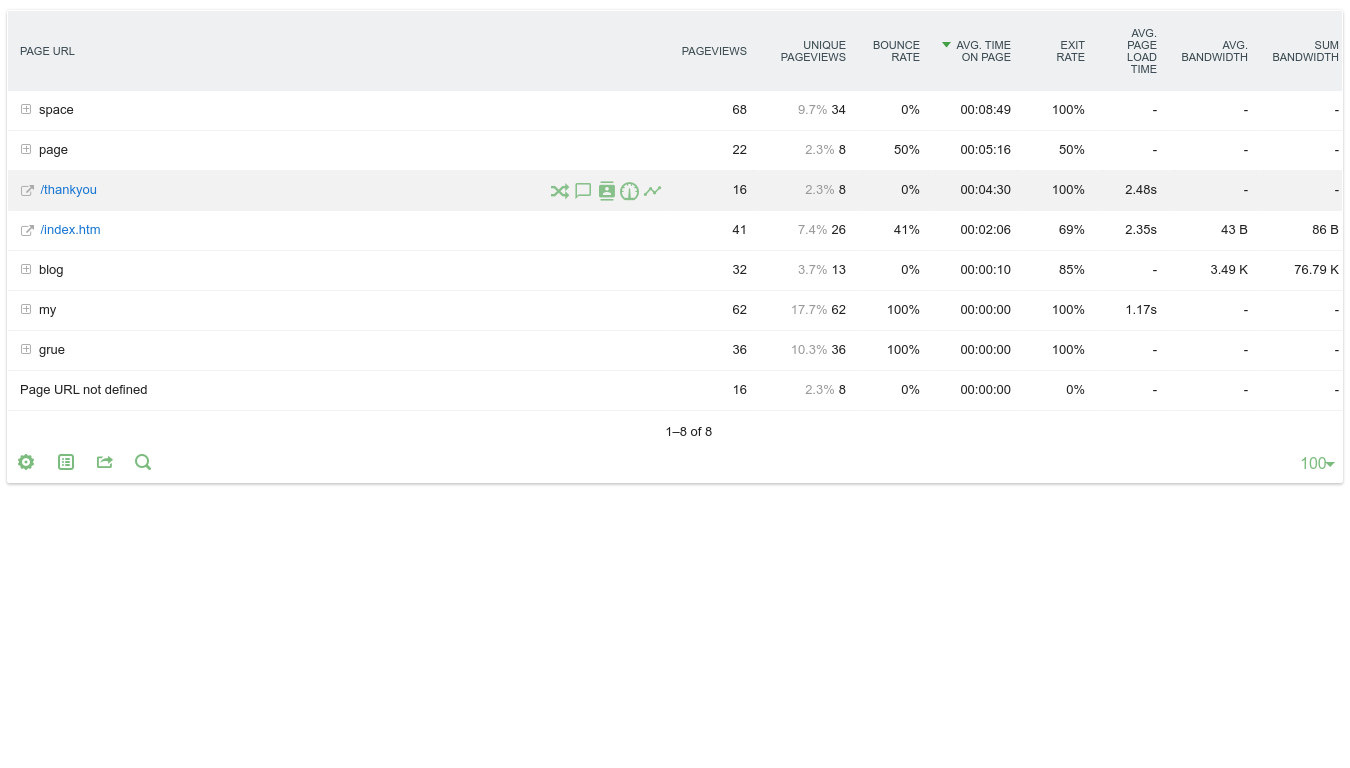Change visualization using the table icon

coord(66,462)
